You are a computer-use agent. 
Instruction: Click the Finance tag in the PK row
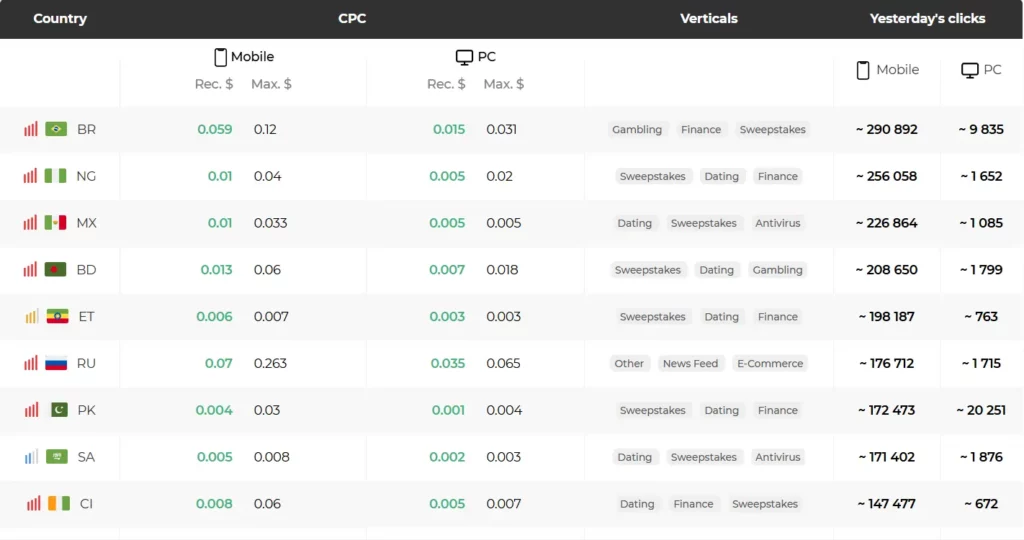coord(778,410)
